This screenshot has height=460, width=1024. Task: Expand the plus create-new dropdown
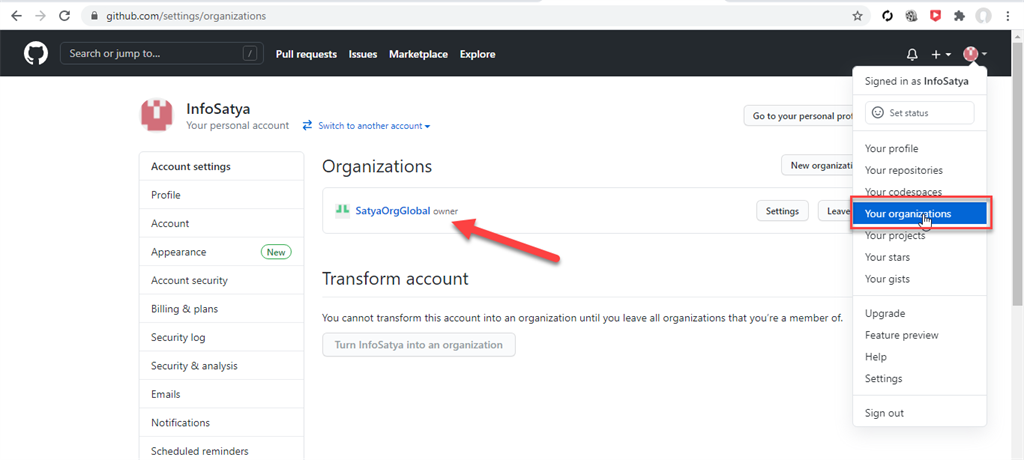(x=941, y=55)
